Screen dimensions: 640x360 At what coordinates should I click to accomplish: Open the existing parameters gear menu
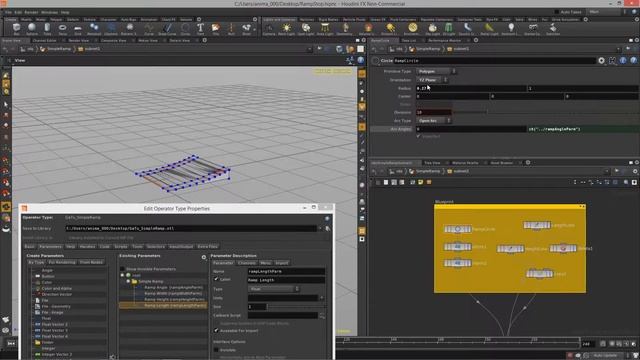tap(204, 257)
